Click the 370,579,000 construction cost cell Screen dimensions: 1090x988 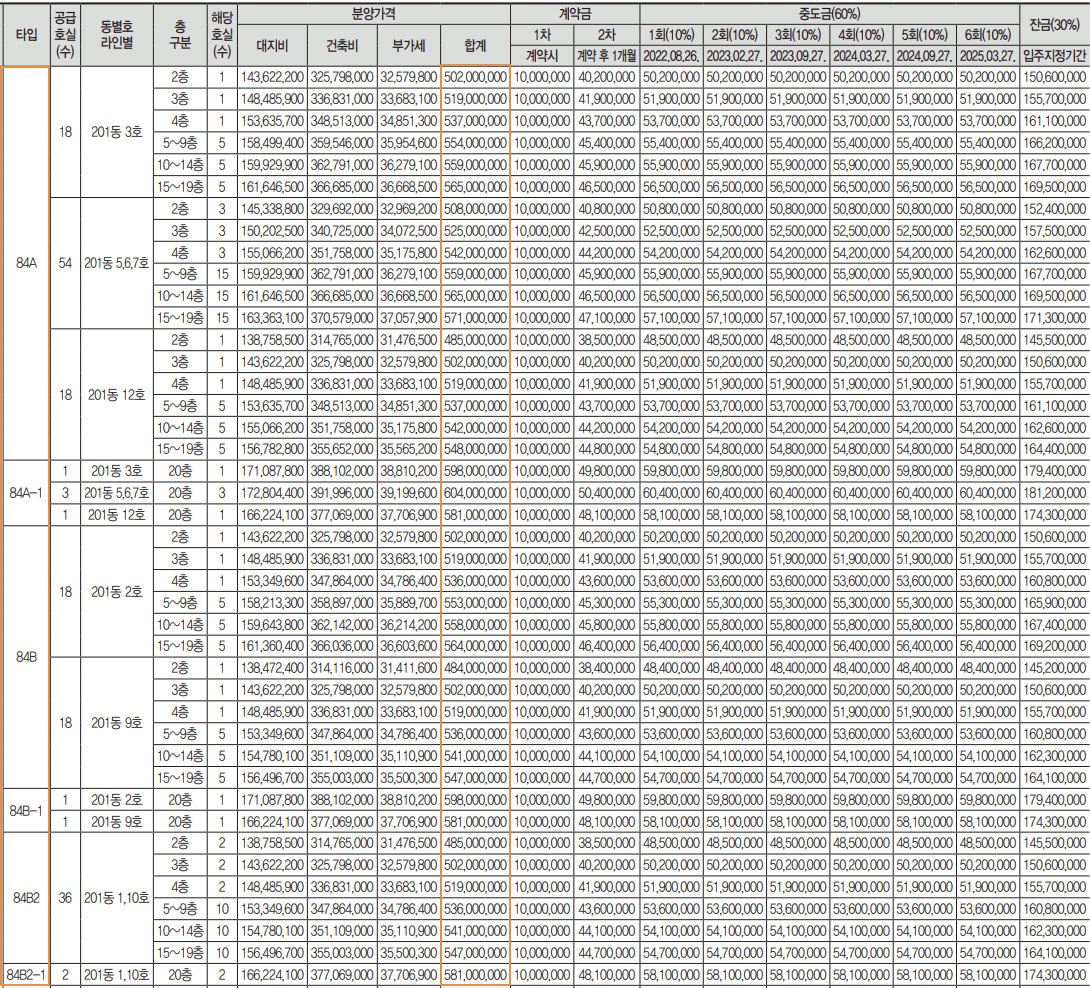click(342, 318)
